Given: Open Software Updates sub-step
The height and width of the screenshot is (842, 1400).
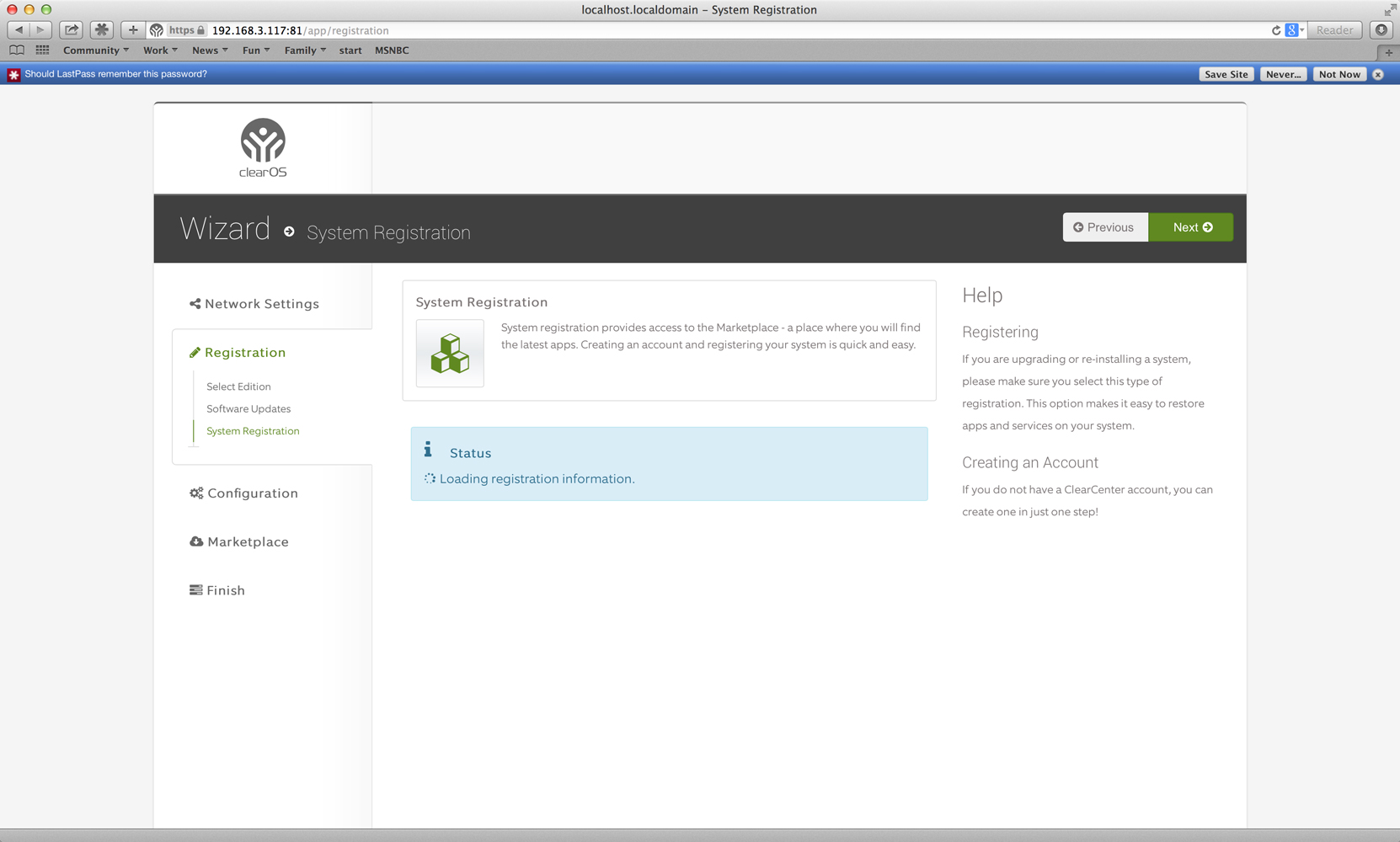Looking at the screenshot, I should tap(248, 408).
